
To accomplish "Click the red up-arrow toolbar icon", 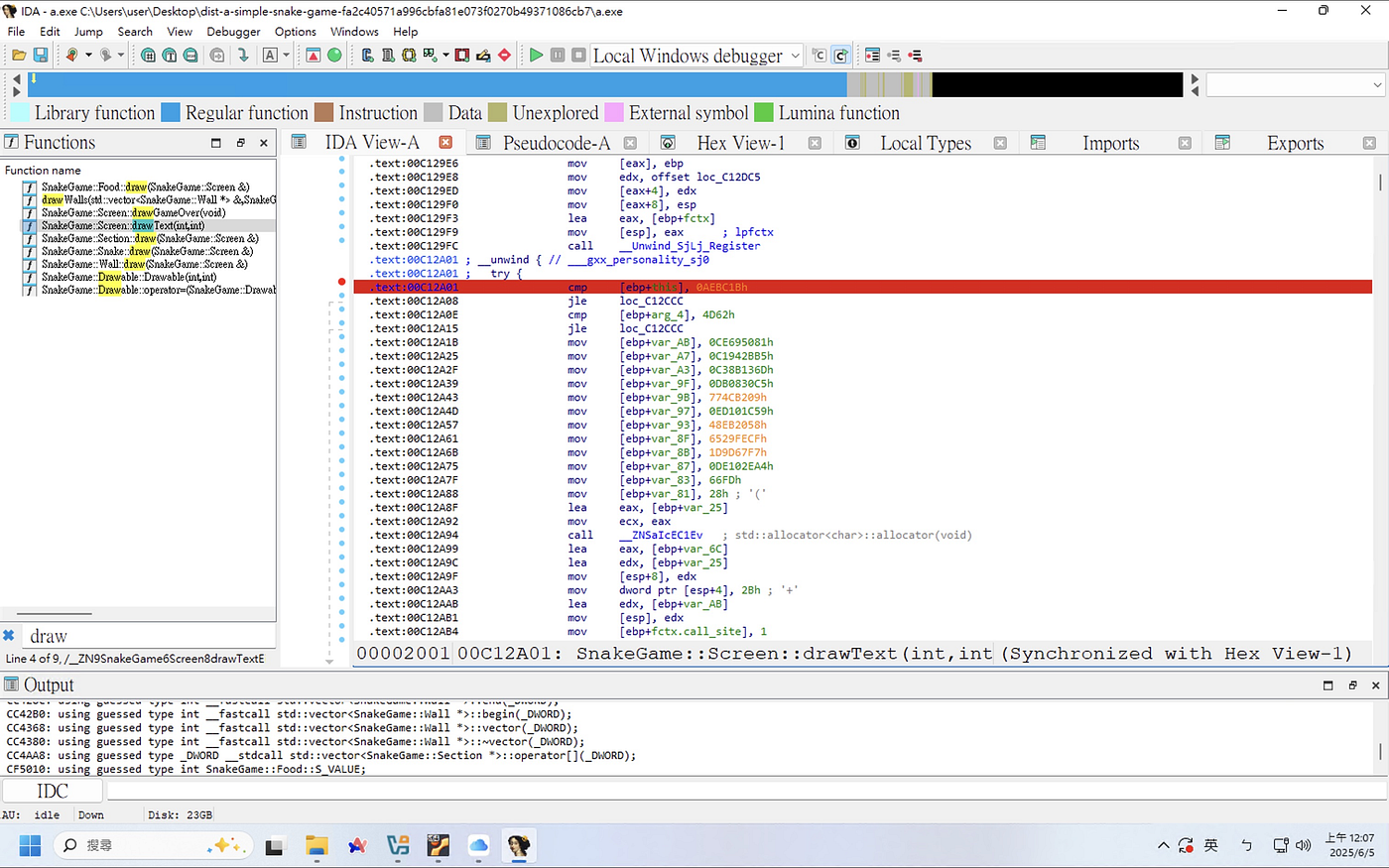I will click(x=313, y=56).
